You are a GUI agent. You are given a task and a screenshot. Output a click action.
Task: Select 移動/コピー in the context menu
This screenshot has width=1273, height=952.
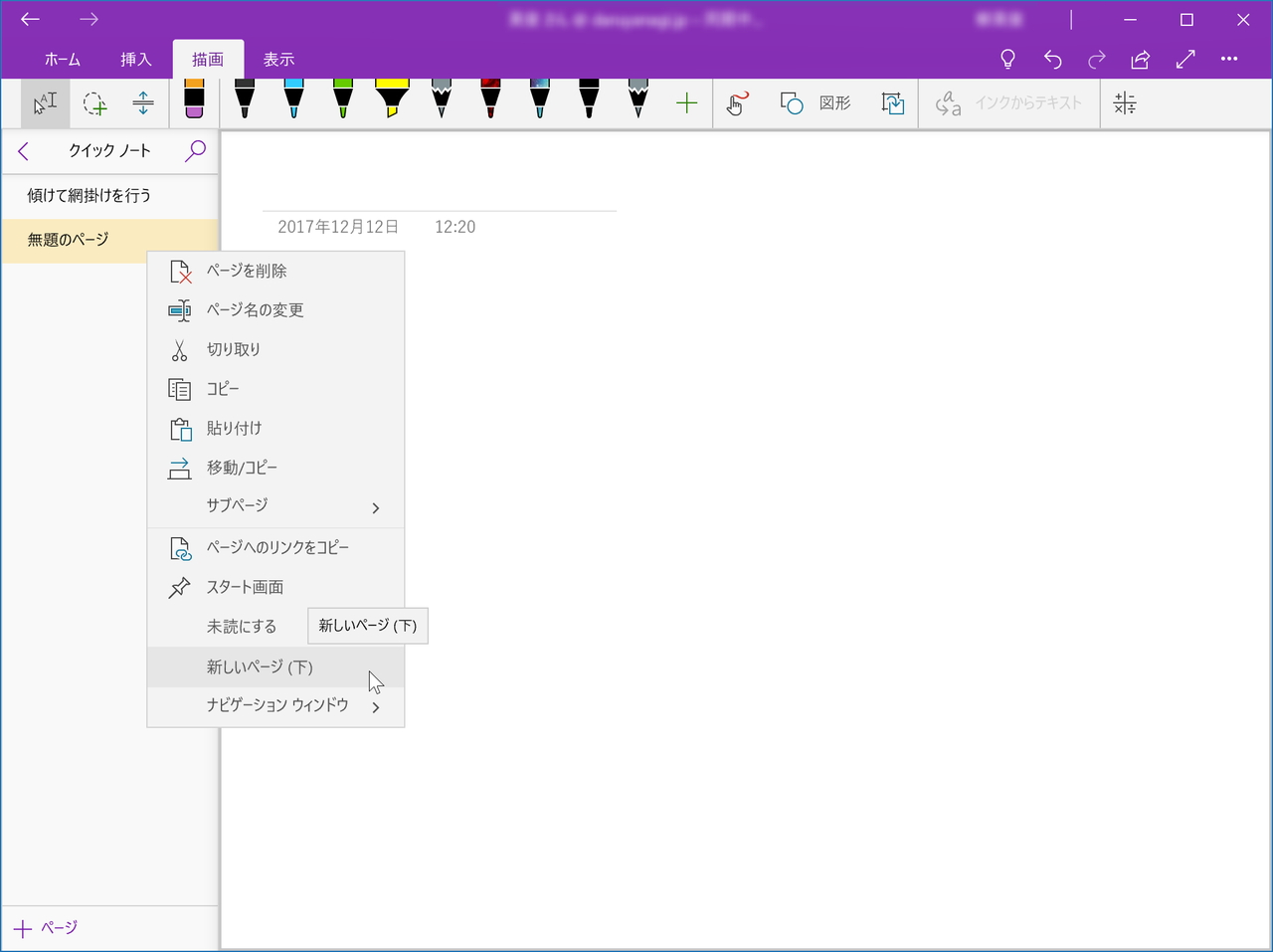pos(275,468)
